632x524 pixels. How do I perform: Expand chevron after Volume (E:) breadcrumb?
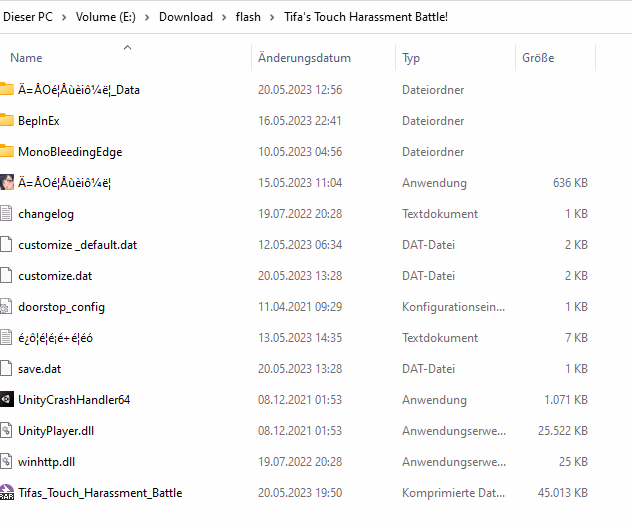[x=147, y=17]
